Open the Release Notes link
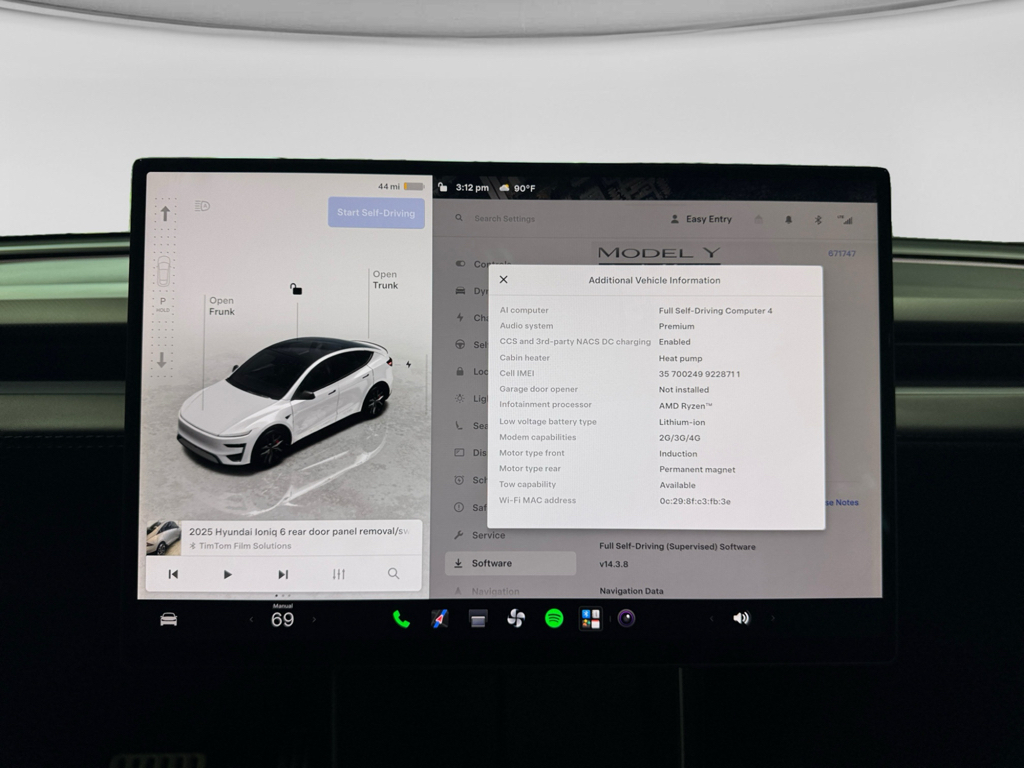The width and height of the screenshot is (1024, 768). pyautogui.click(x=842, y=502)
